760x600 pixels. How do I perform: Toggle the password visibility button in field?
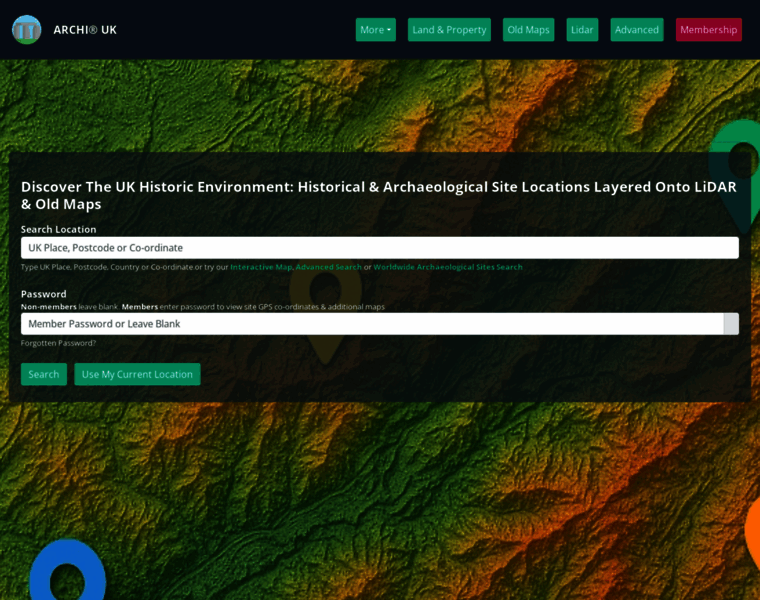[731, 324]
